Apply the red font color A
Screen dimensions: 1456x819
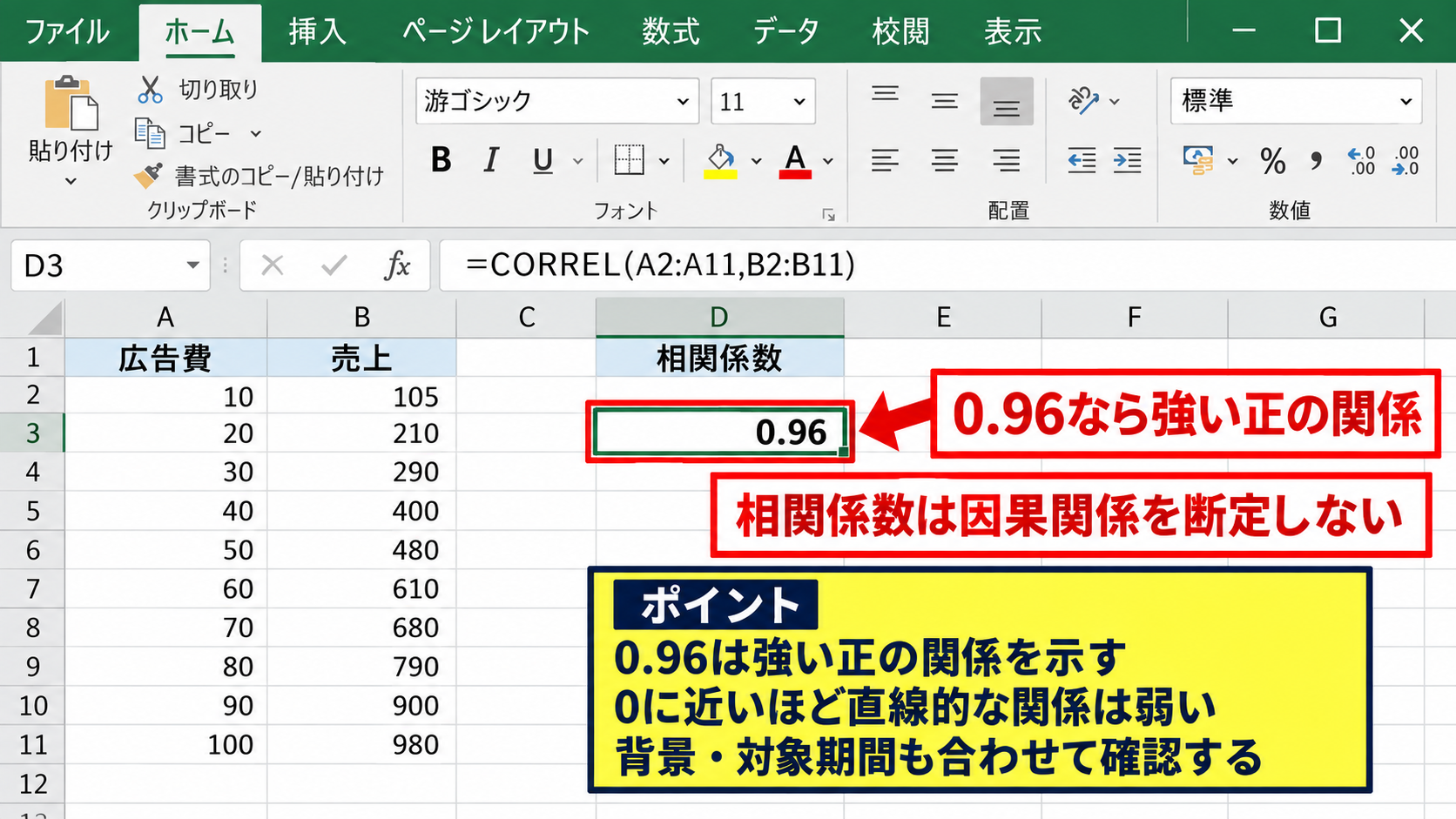(x=795, y=161)
